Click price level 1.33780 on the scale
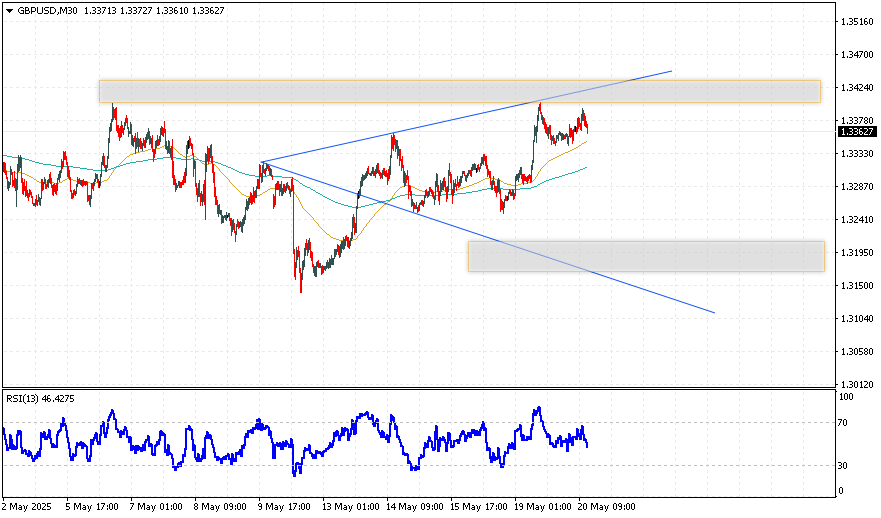881x518 pixels. 857,121
